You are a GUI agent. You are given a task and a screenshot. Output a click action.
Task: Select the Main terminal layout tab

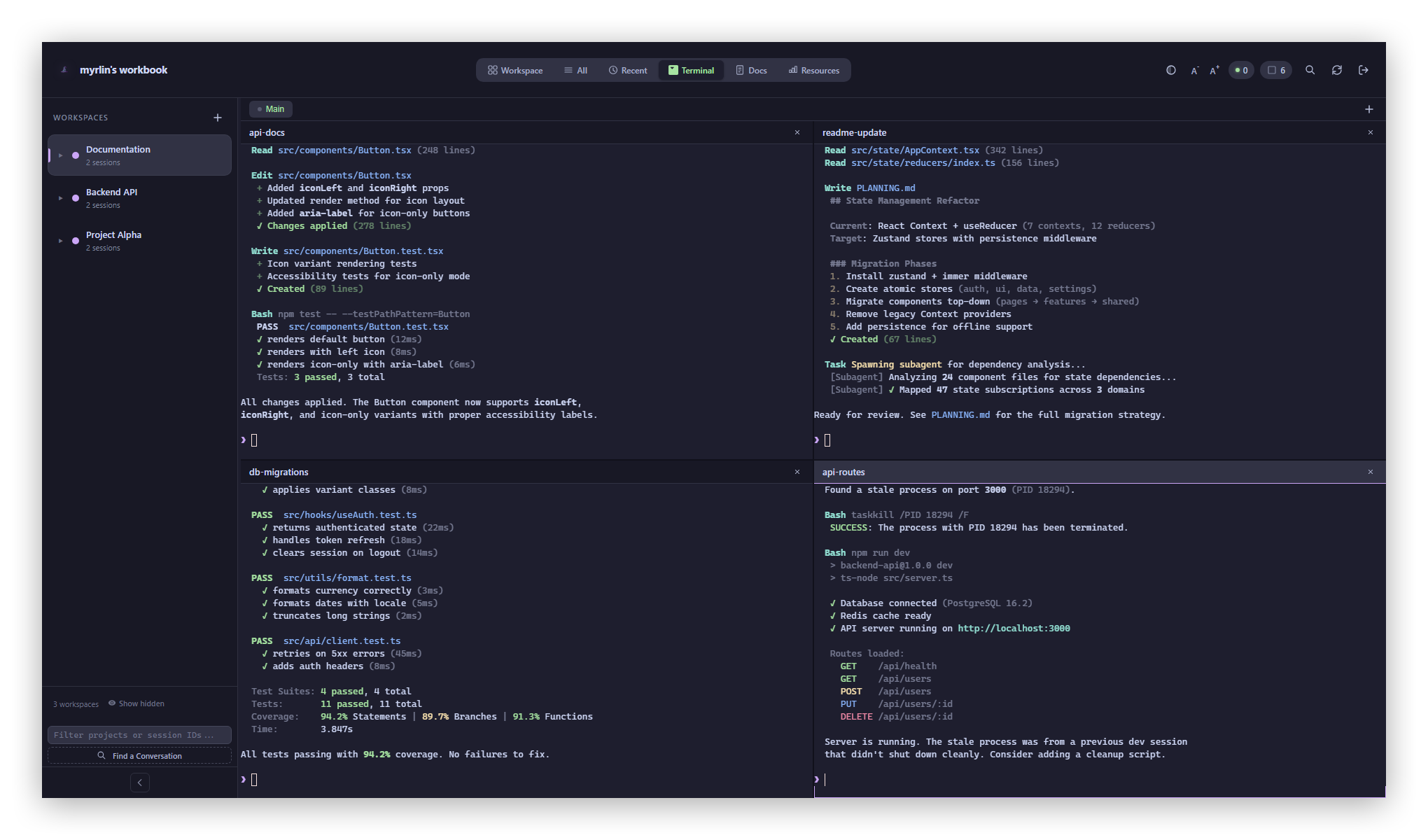click(271, 109)
